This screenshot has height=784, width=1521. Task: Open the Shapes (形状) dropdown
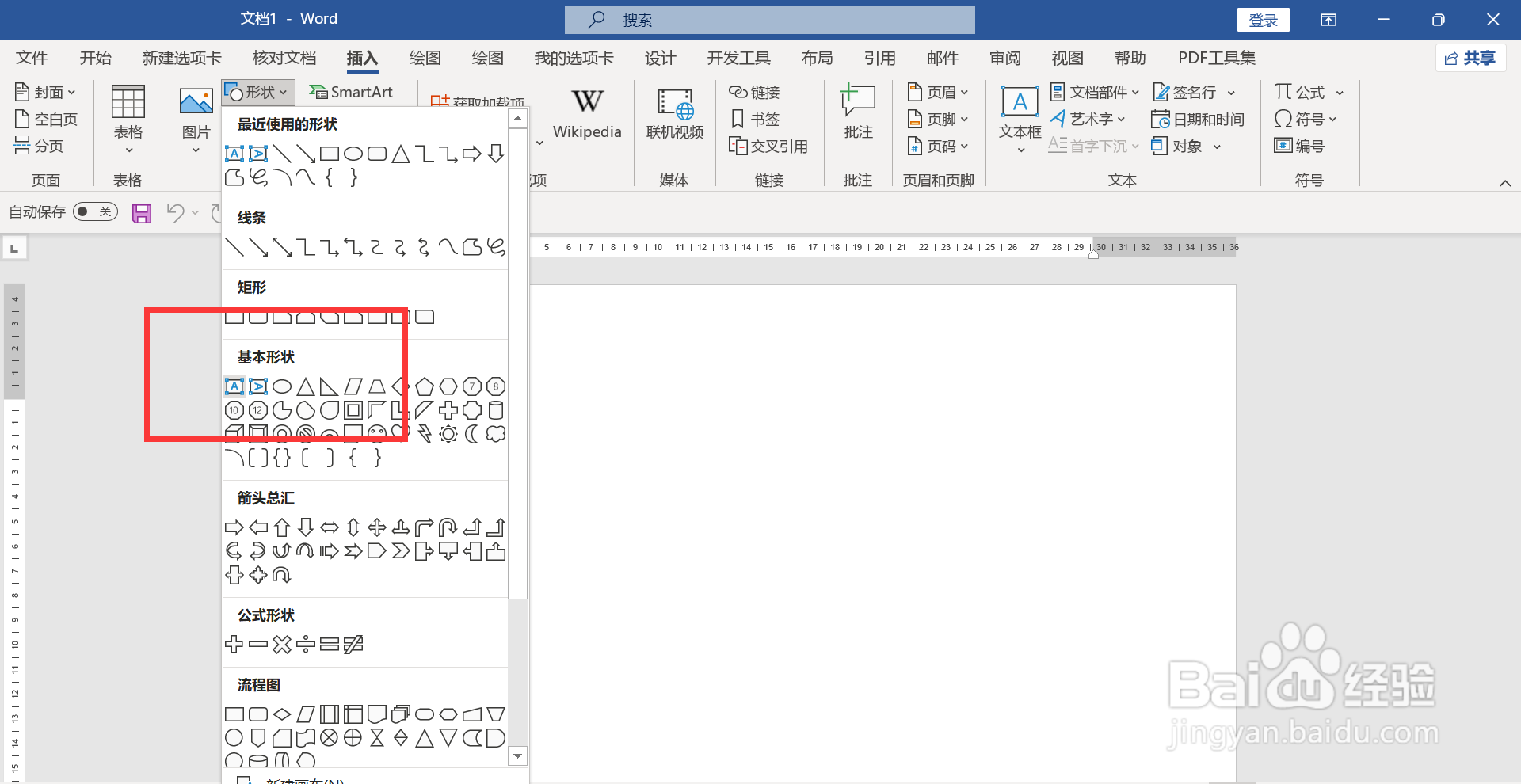pos(258,93)
